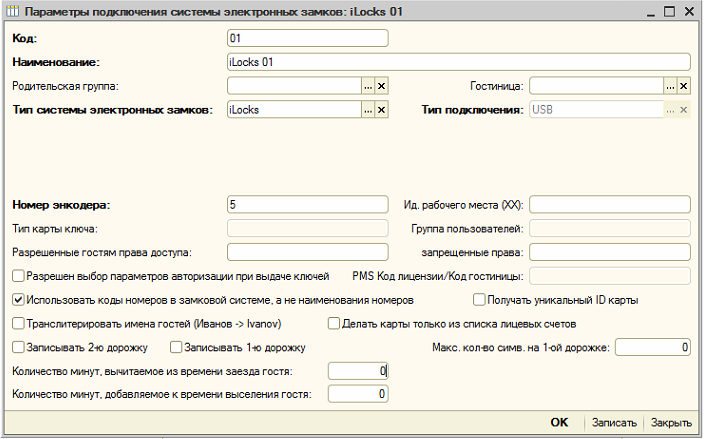Enable Разрешен выбор параметров авторизации checkbox

click(x=18, y=276)
